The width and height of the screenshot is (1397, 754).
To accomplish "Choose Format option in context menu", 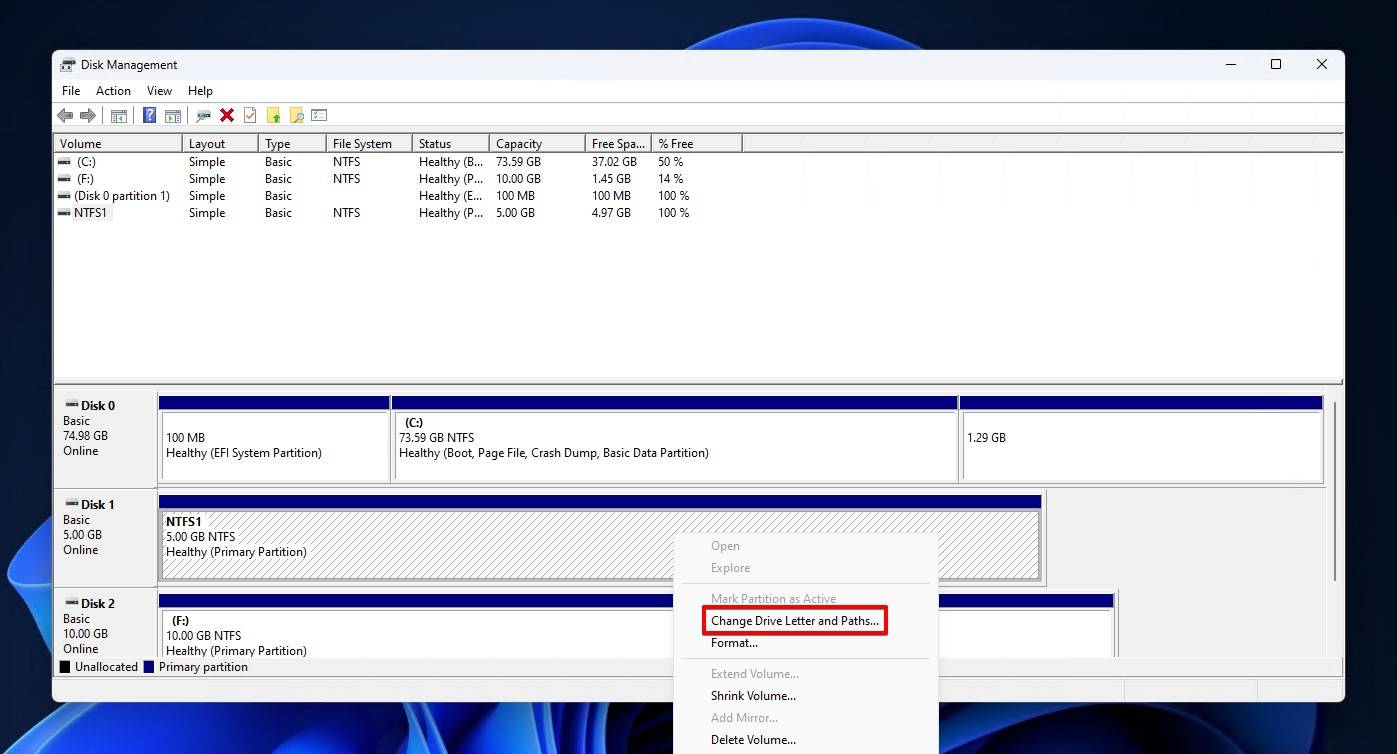I will 734,643.
